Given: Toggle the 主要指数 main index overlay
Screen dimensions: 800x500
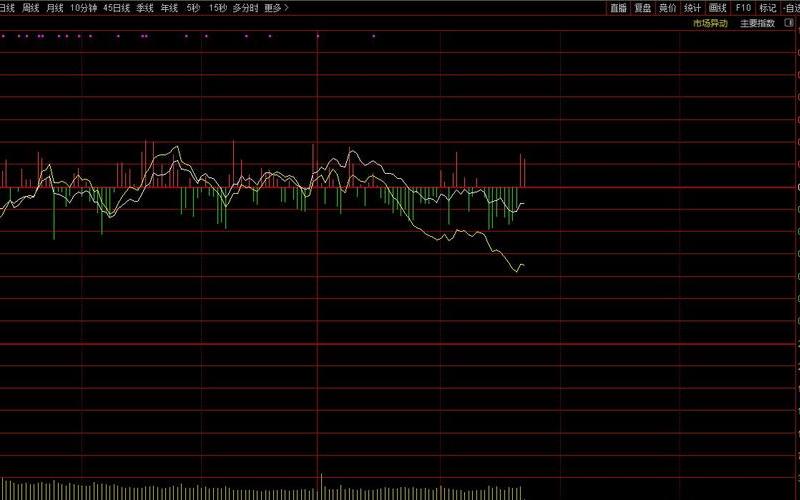Looking at the screenshot, I should [x=756, y=23].
